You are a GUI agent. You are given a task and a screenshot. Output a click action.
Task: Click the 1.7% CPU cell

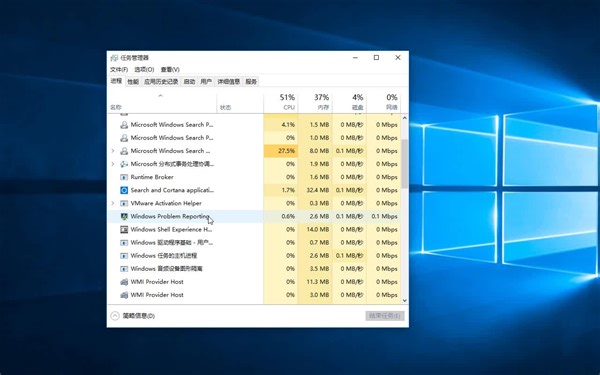[x=281, y=190]
